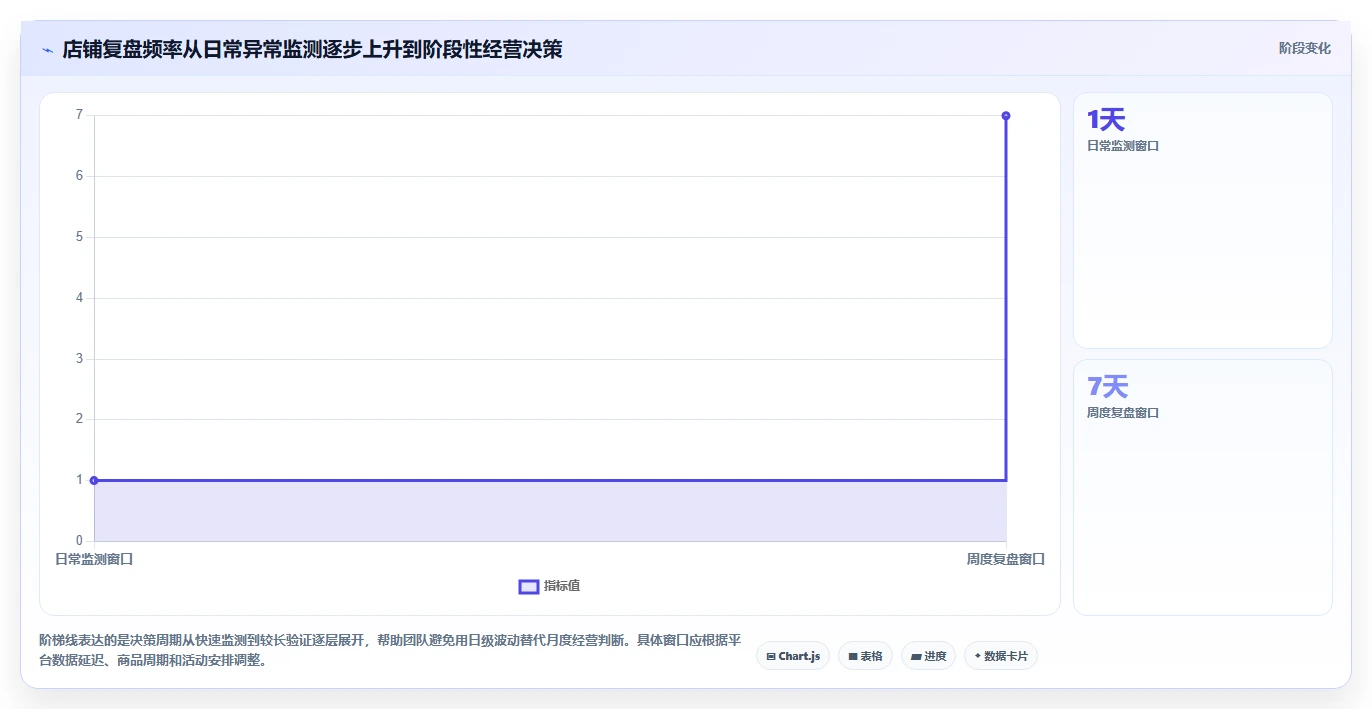Click the 阶段变化 label in the header

pos(1305,48)
